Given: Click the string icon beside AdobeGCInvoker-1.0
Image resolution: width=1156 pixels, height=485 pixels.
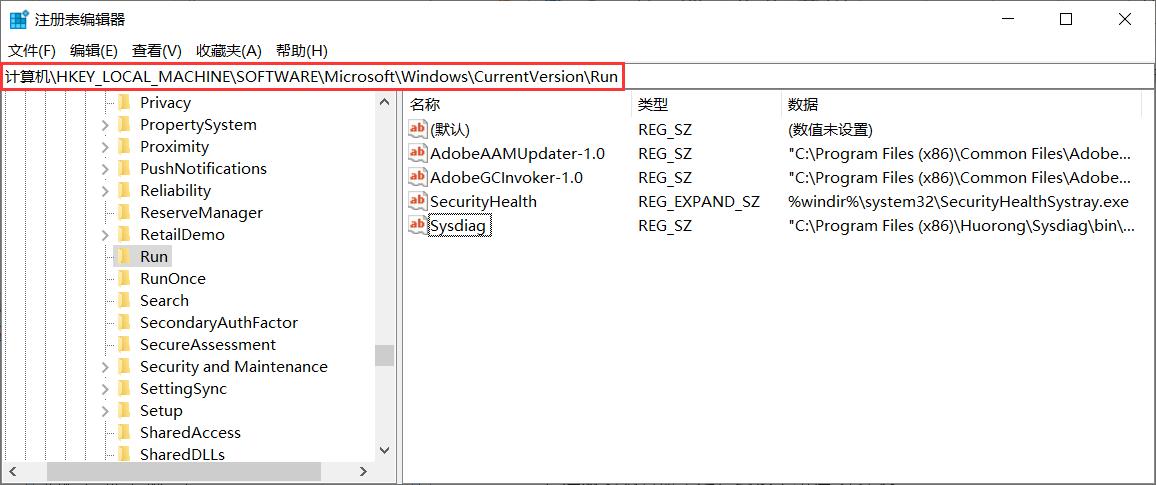Looking at the screenshot, I should (418, 177).
